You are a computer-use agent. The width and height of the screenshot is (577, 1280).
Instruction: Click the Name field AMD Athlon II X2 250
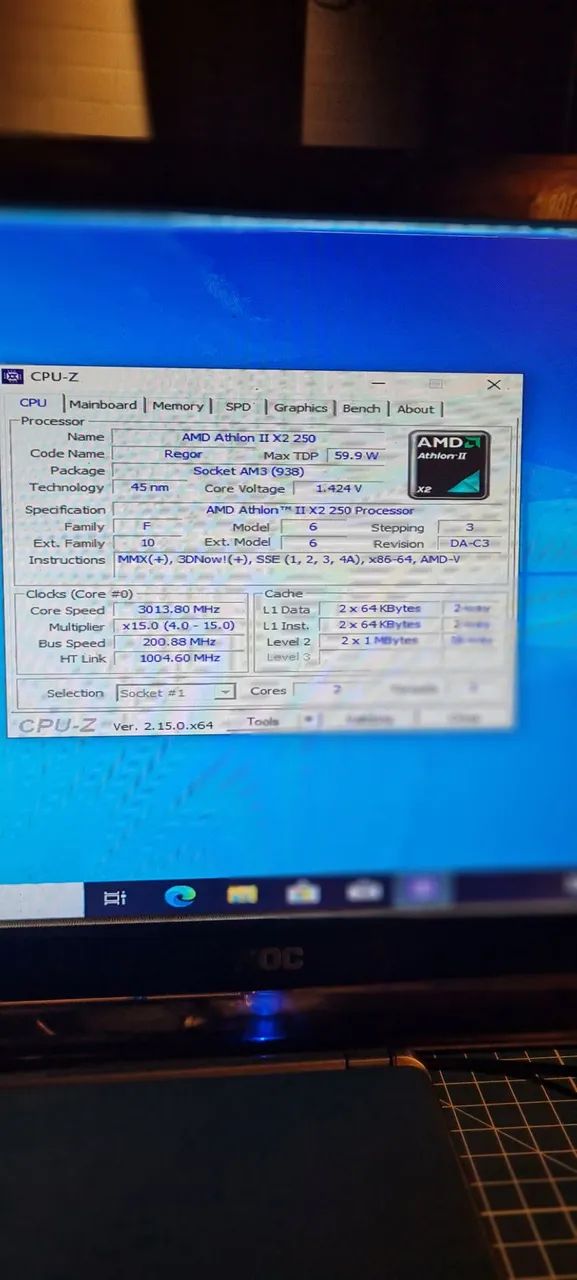(x=248, y=437)
